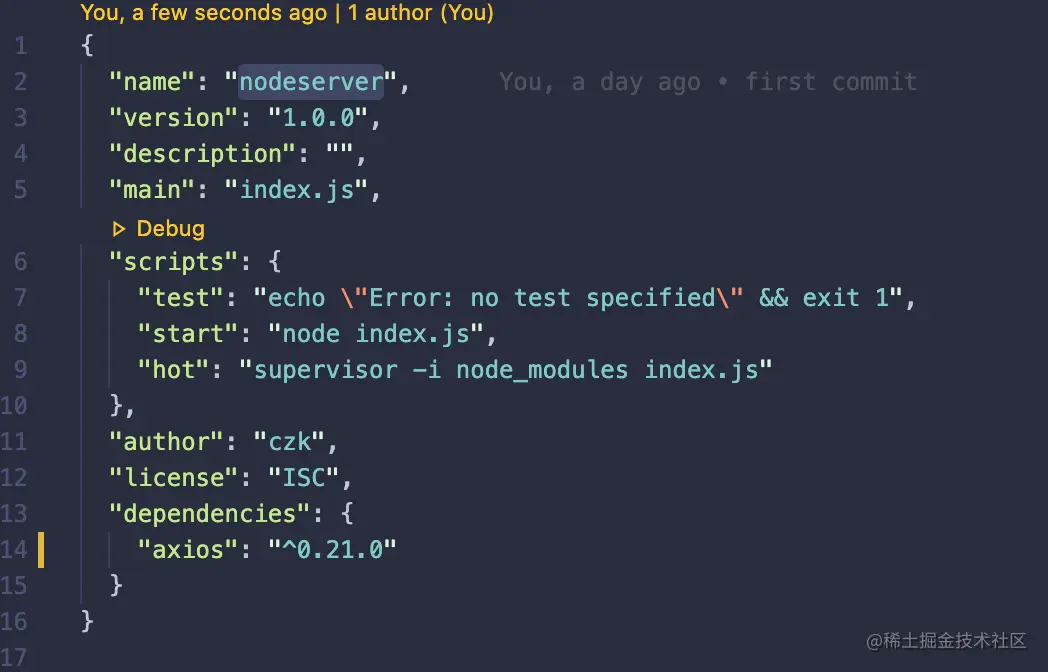The height and width of the screenshot is (672, 1048).
Task: Click the yellow change marker beside line 14
Action: pyautogui.click(x=42, y=549)
